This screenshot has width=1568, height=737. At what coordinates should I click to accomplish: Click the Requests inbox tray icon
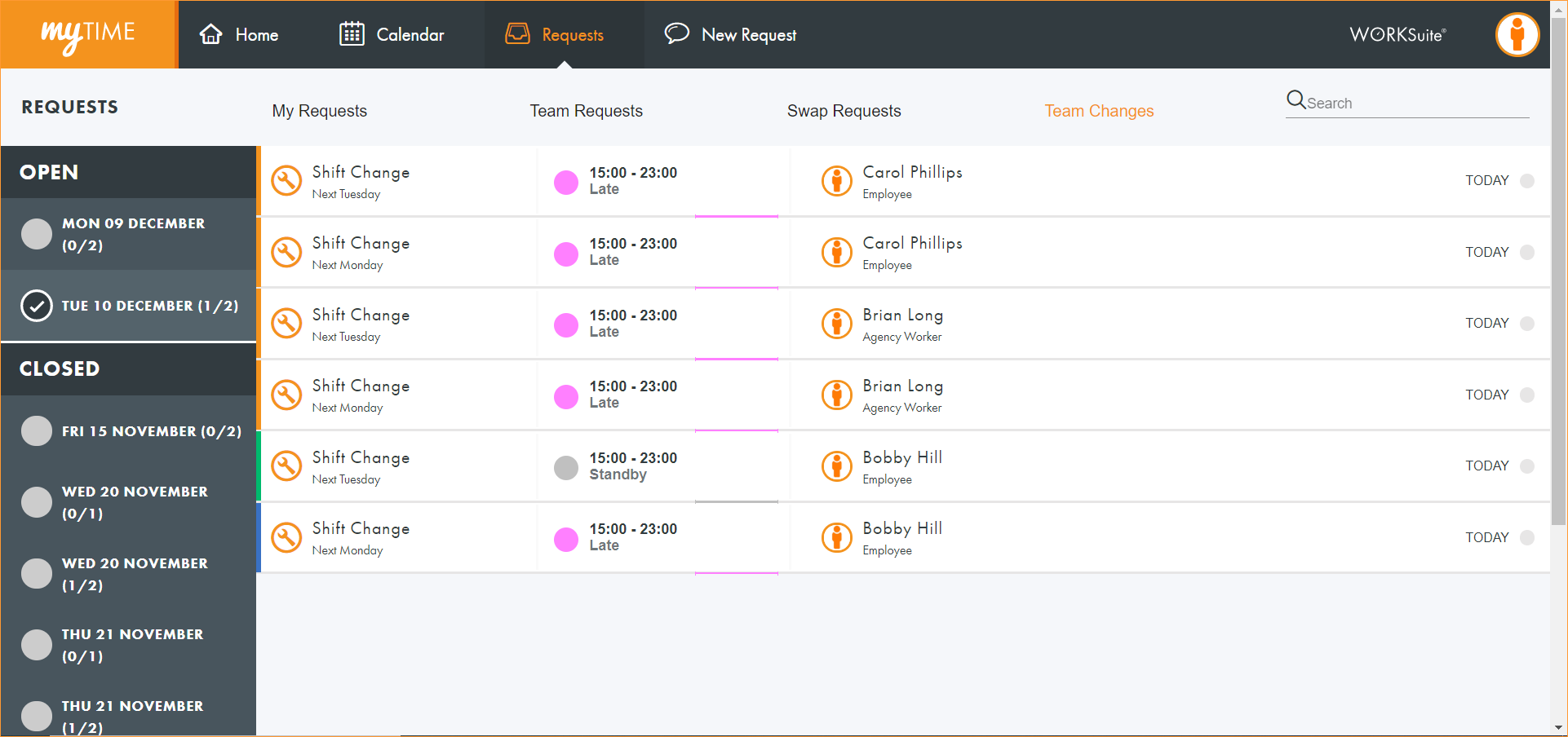tap(517, 34)
